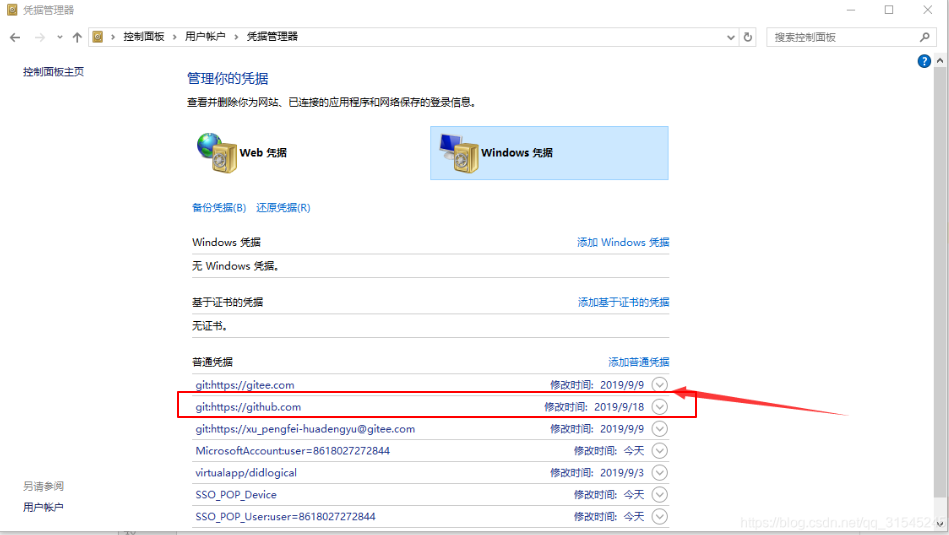Screen dimensions: 949x535
Task: Switch to Web 凭据 tab
Action: point(263,153)
